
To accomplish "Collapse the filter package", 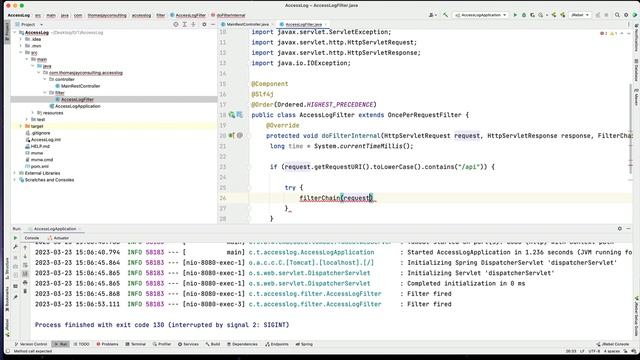I will click(44, 93).
